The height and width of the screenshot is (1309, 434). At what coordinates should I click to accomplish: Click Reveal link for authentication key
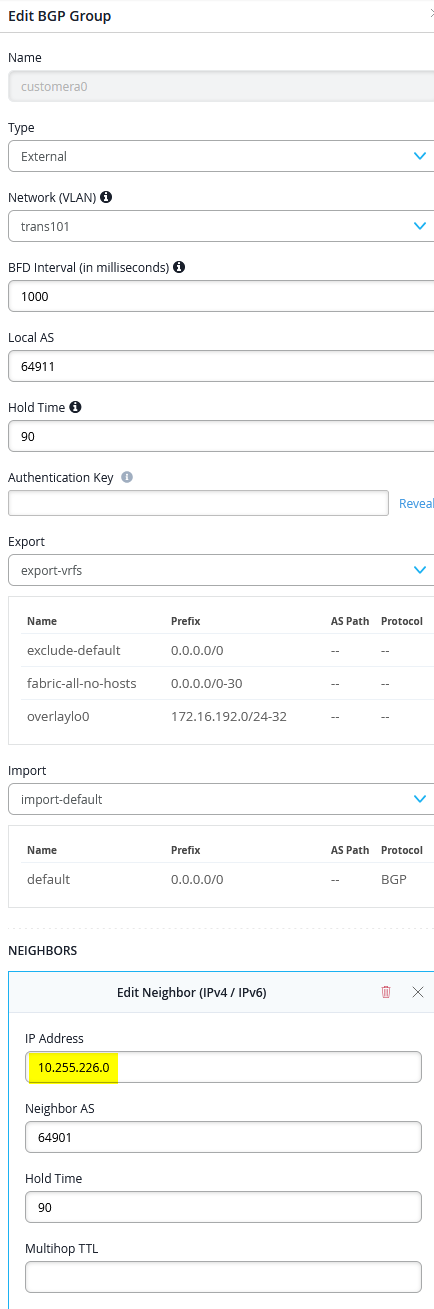coord(416,503)
